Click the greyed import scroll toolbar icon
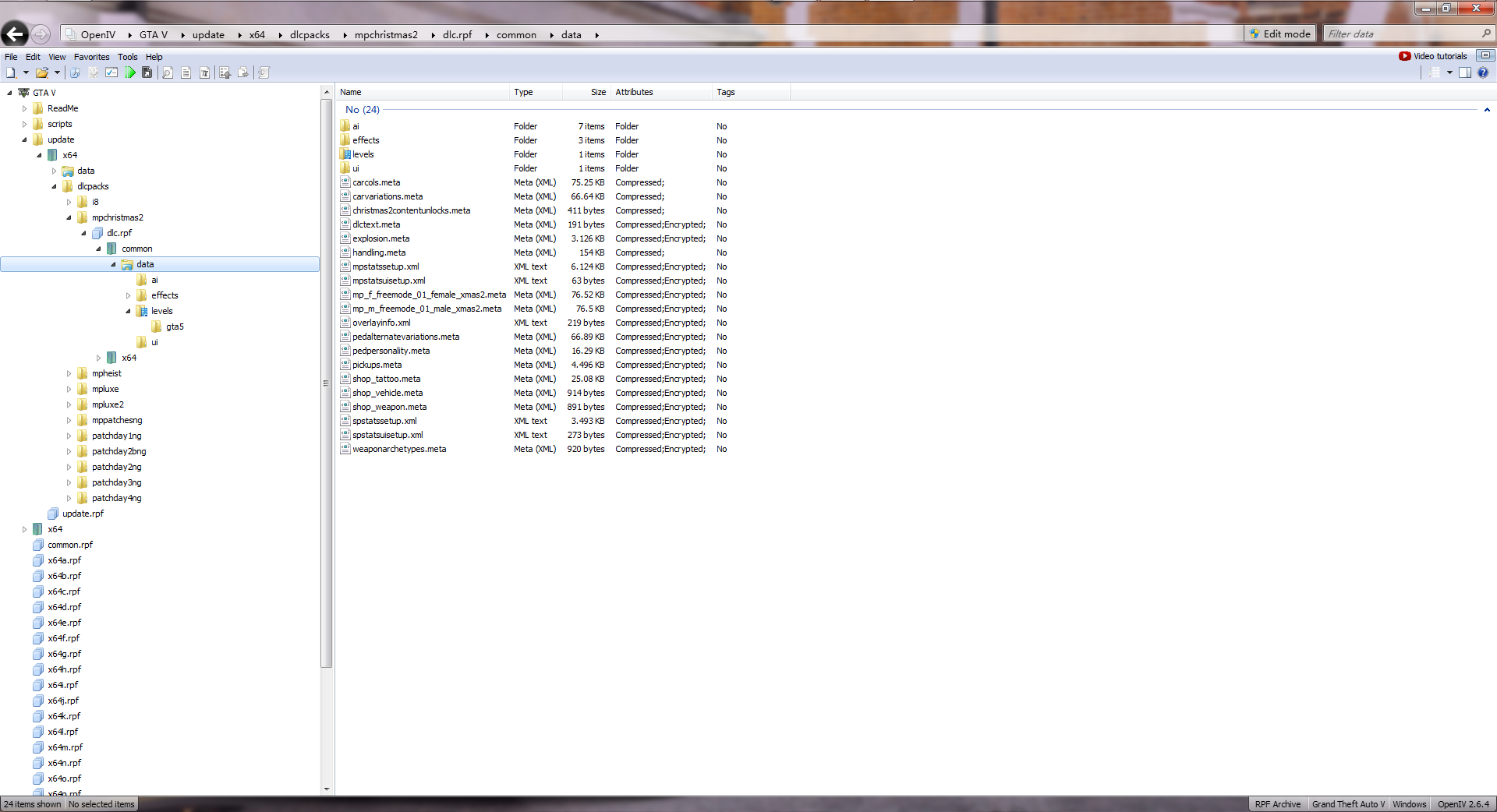This screenshot has width=1497, height=812. pos(264,72)
